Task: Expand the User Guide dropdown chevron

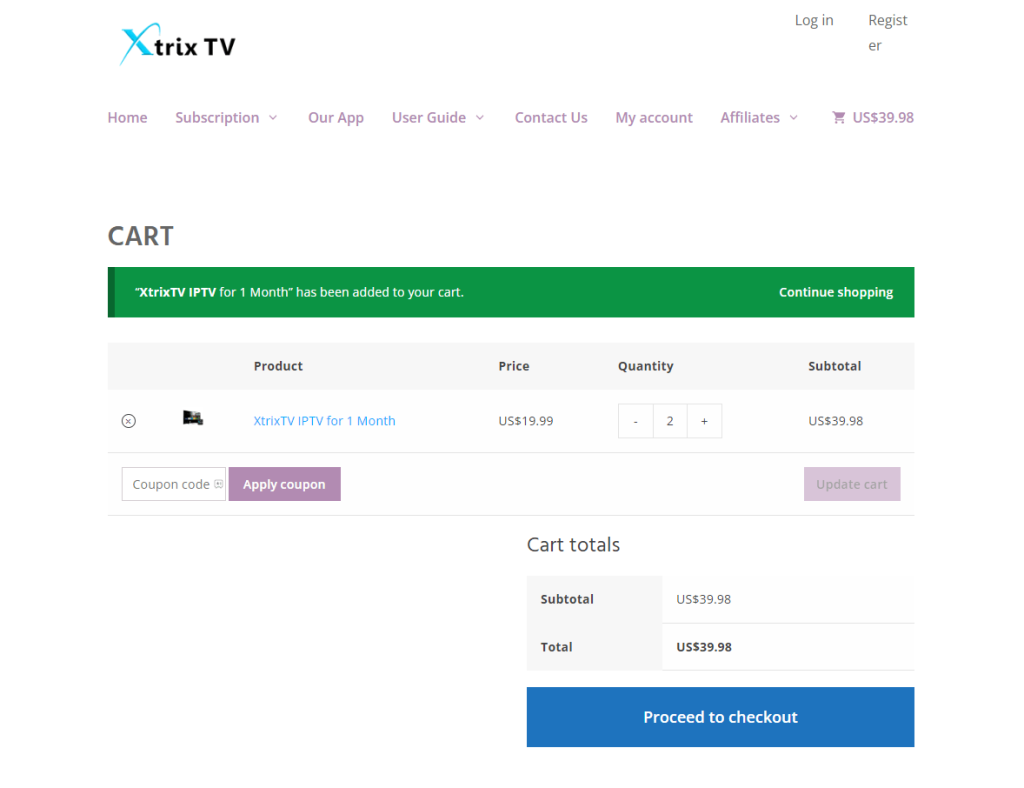Action: point(480,118)
